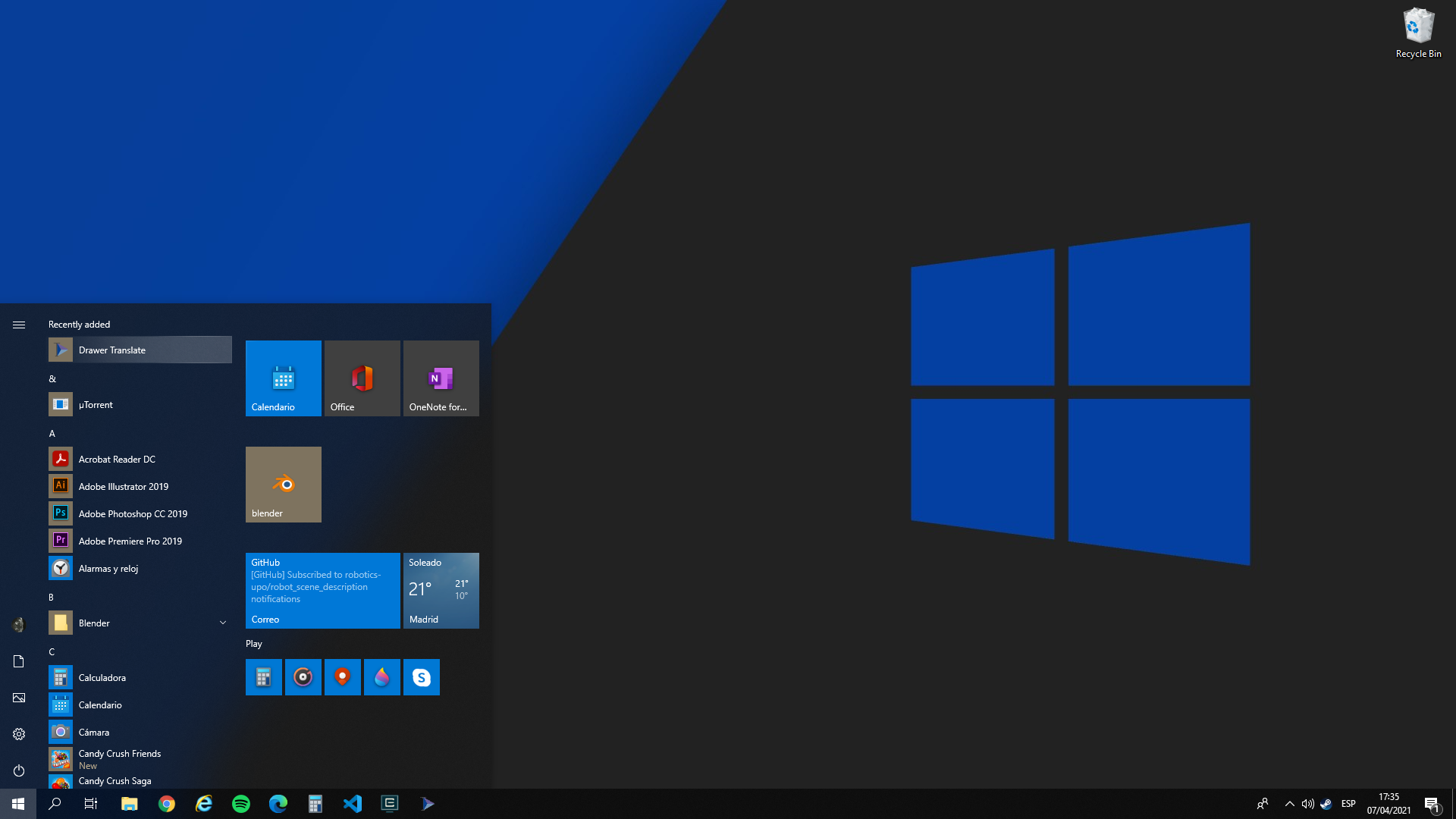The height and width of the screenshot is (819, 1456).
Task: Open Calendario in the app list
Action: 140,704
